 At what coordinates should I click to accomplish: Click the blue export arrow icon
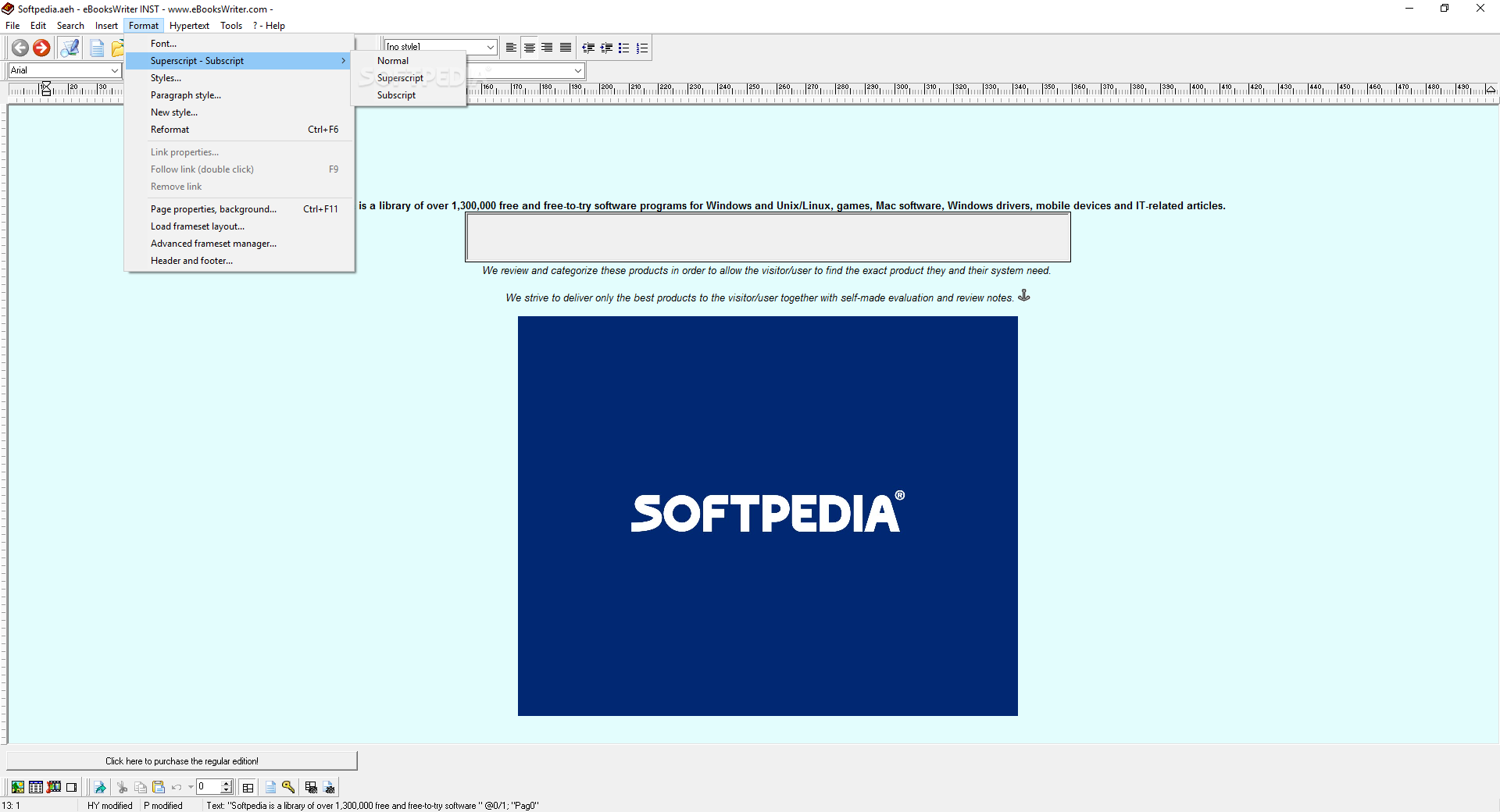click(x=100, y=787)
